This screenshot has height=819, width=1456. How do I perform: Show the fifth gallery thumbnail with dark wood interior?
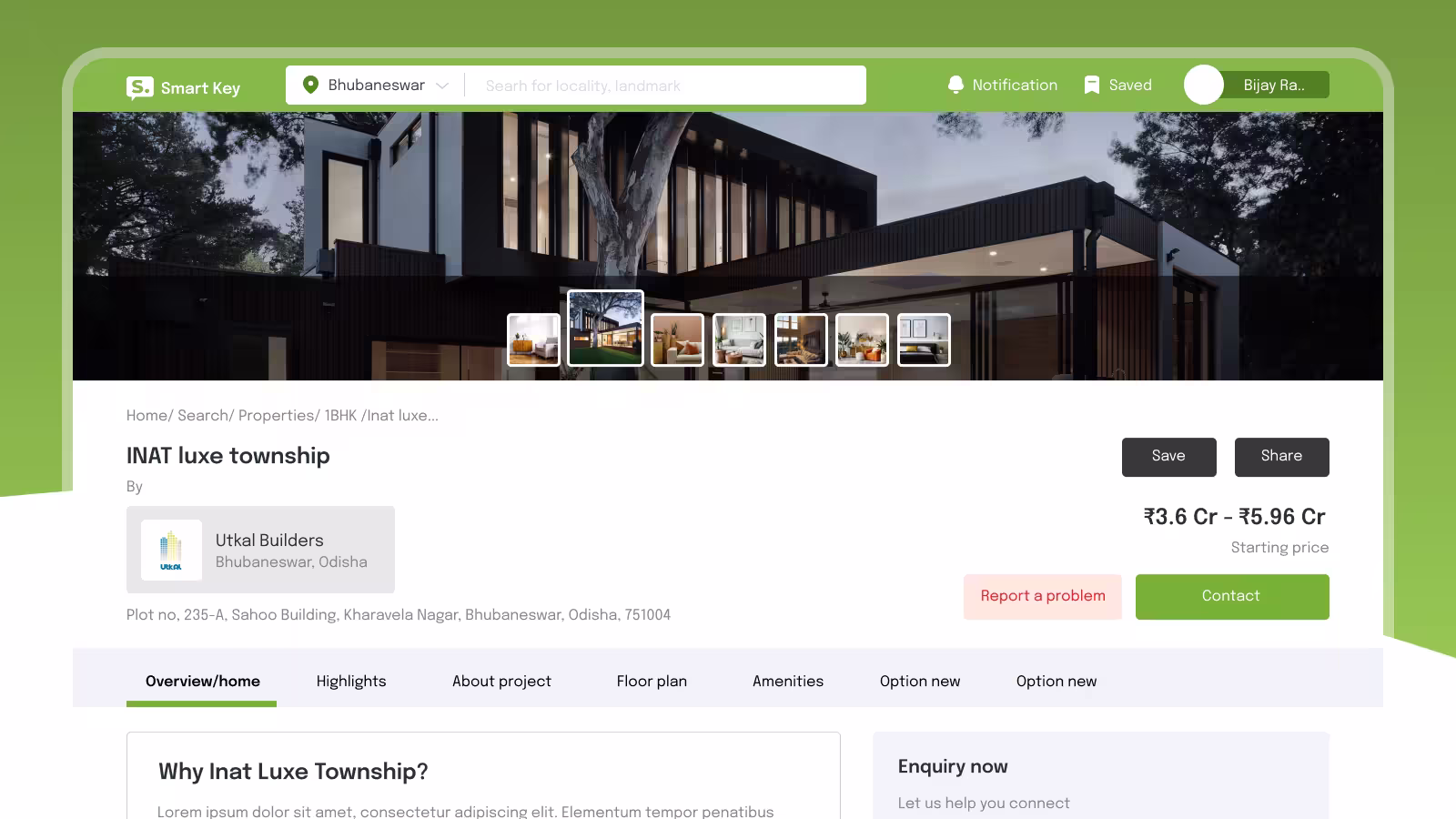(801, 339)
